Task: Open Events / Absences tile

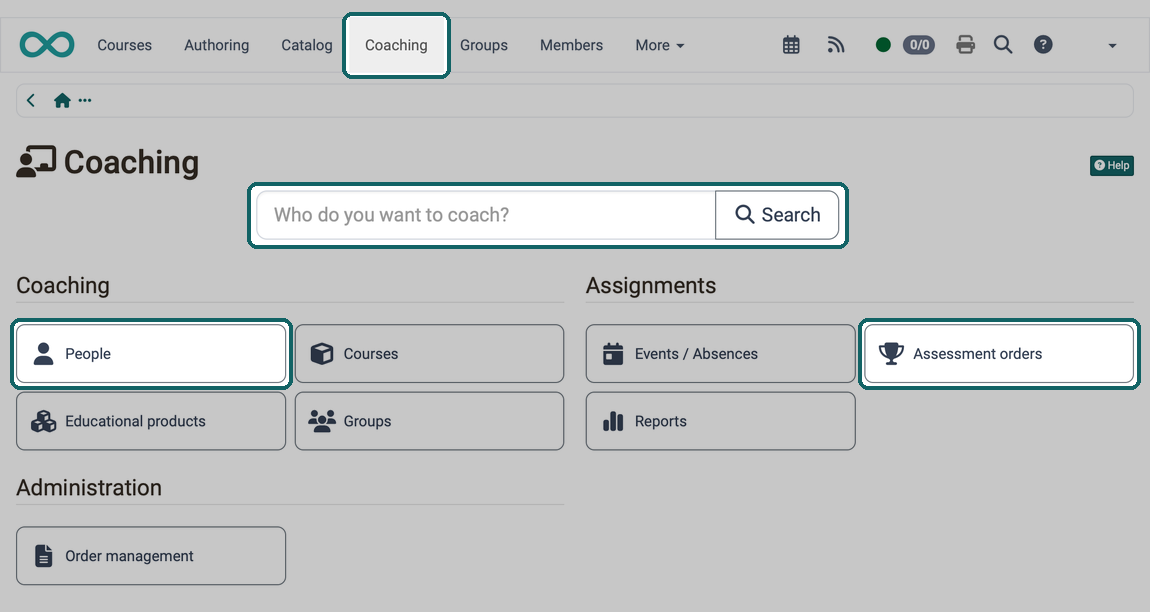Action: (720, 354)
